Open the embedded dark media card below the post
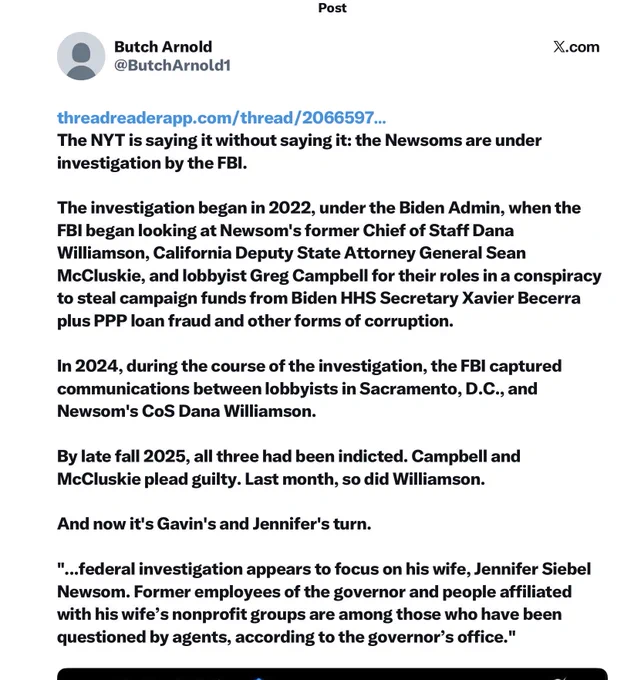Viewport: 624px width, 680px height. tap(332, 674)
